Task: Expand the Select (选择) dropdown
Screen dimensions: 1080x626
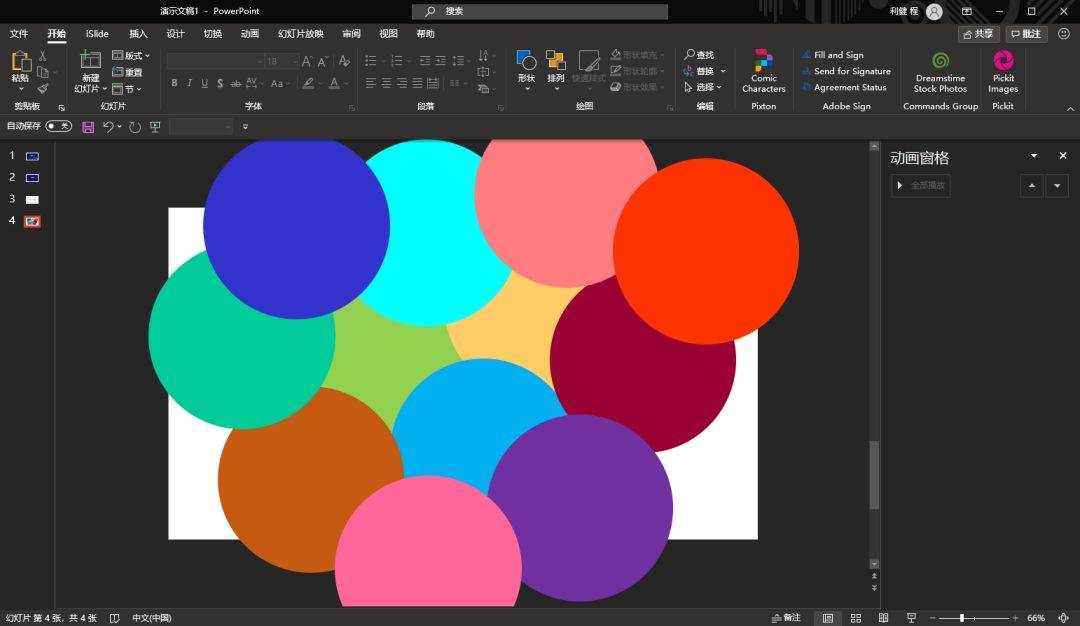Action: pos(703,87)
